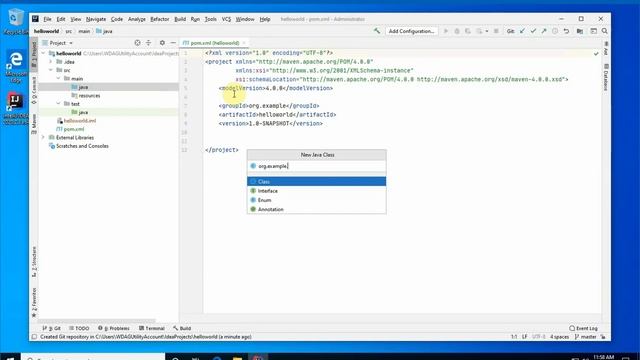This screenshot has width=640, height=360.
Task: Click the Git rollback undo icon
Action: click(x=567, y=31)
